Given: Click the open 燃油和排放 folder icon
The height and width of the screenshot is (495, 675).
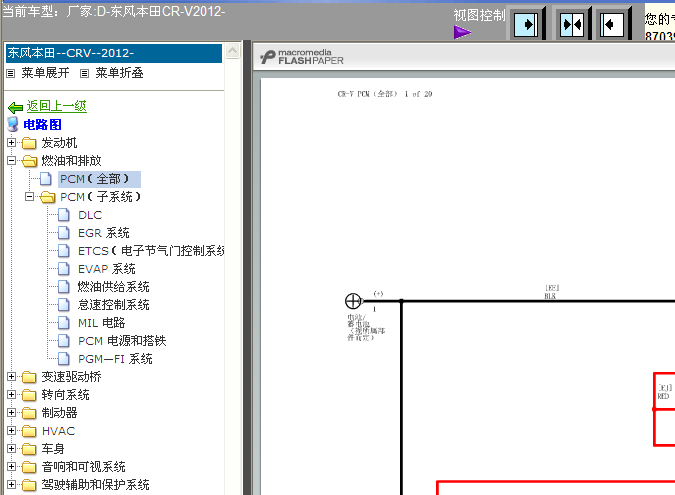Looking at the screenshot, I should pyautogui.click(x=29, y=161).
